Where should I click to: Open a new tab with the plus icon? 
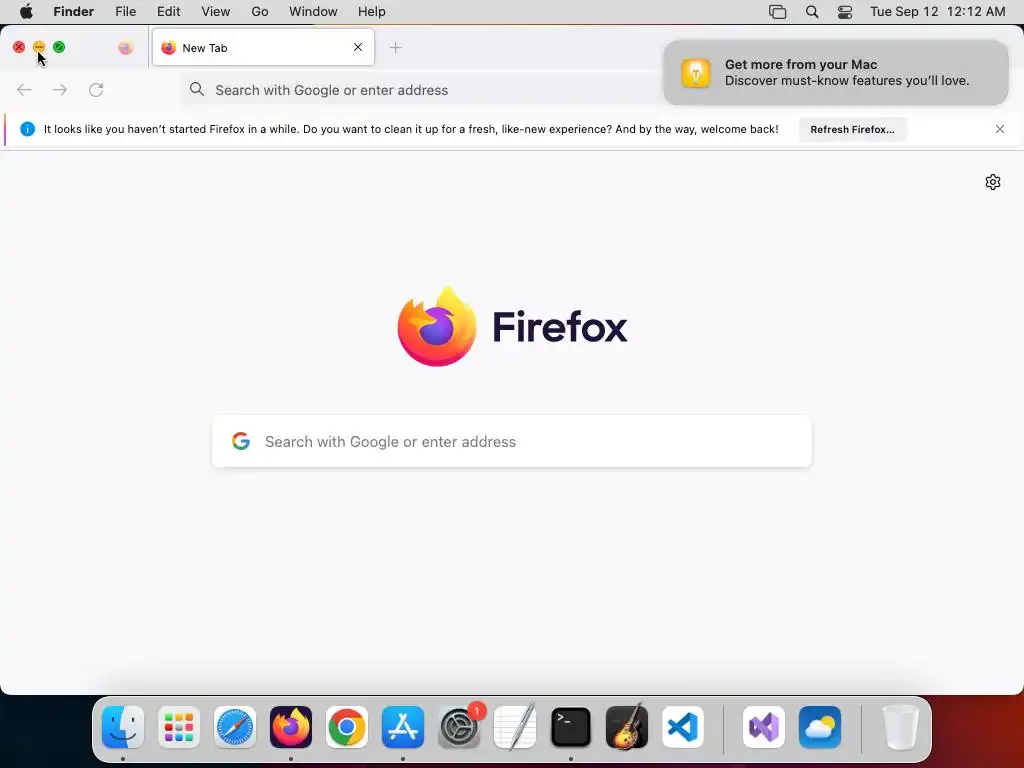click(395, 48)
